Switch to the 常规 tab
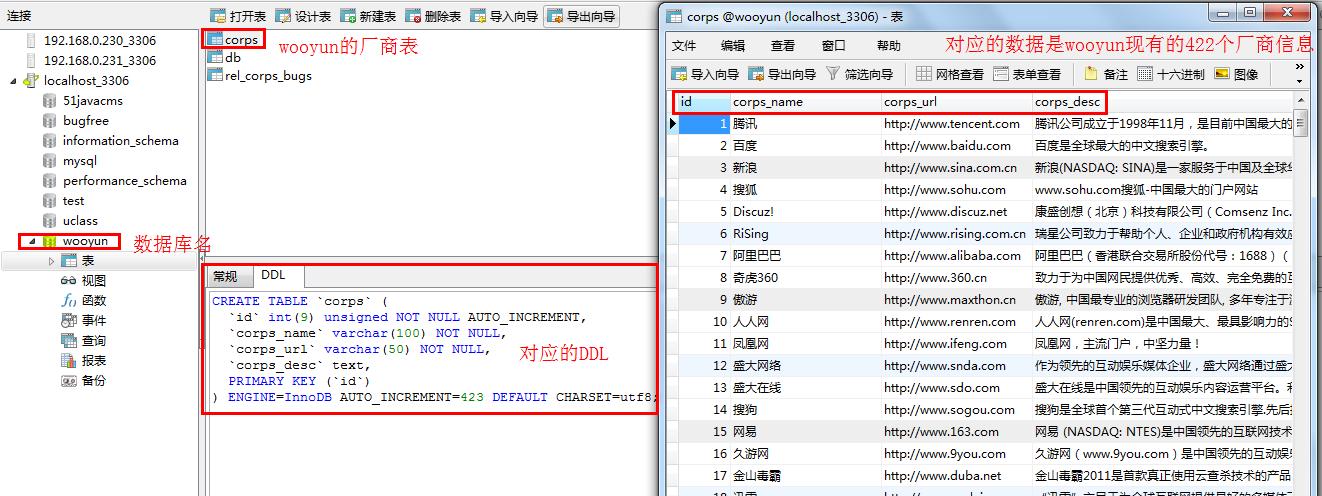 225,277
